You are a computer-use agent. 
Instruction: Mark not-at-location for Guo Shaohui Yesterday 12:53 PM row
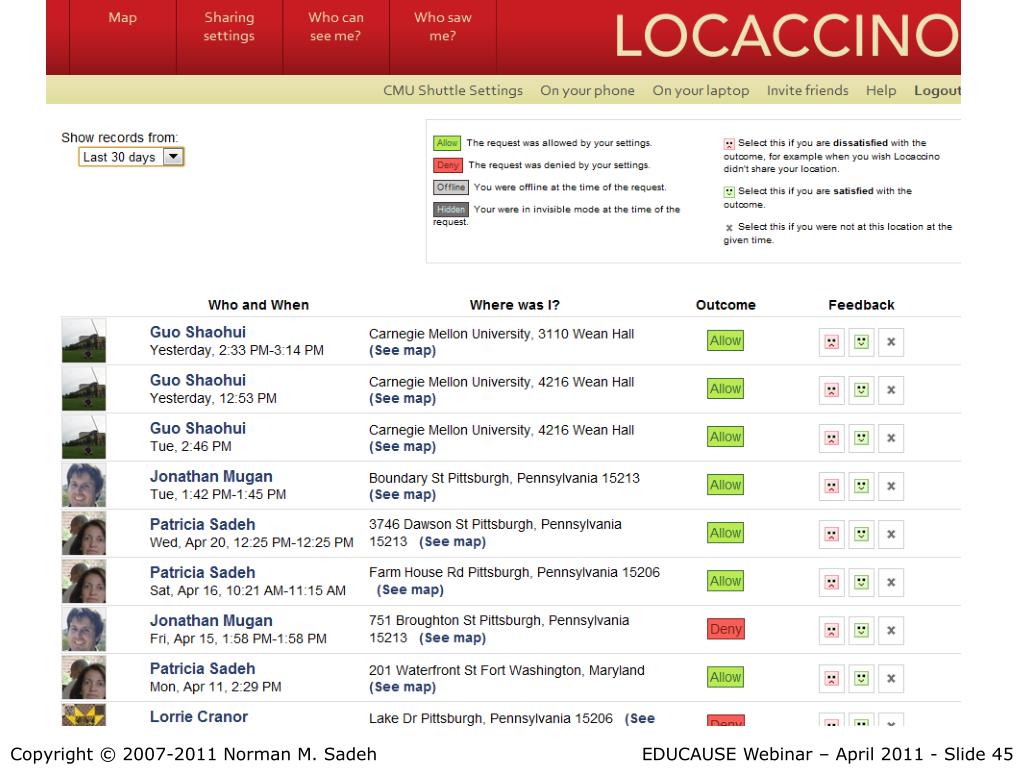891,391
